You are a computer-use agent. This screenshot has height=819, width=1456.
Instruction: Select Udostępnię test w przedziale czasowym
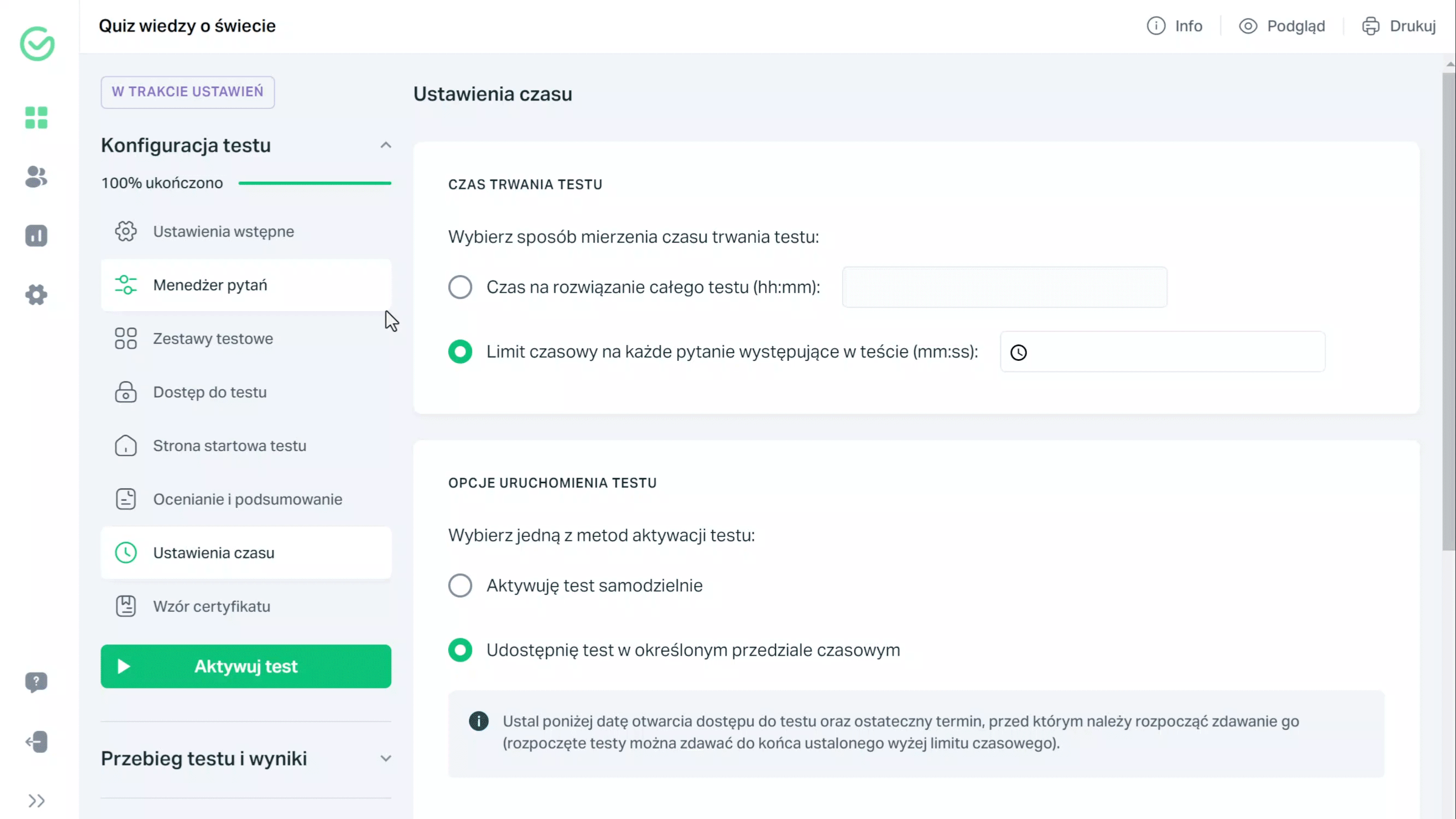click(x=460, y=650)
